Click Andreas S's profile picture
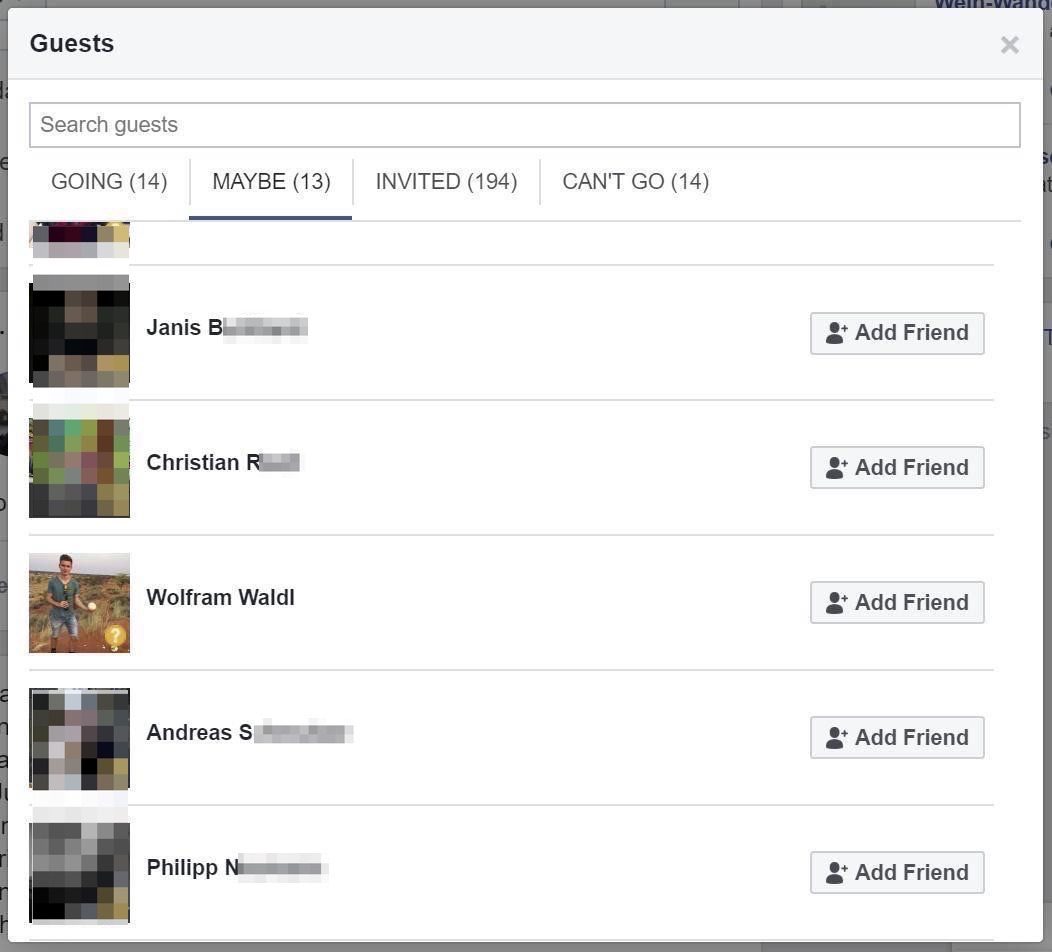1052x952 pixels. pos(79,738)
